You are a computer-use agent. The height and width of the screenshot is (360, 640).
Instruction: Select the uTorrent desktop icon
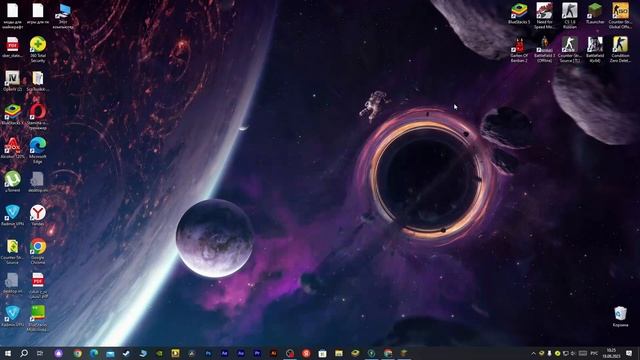[13, 182]
